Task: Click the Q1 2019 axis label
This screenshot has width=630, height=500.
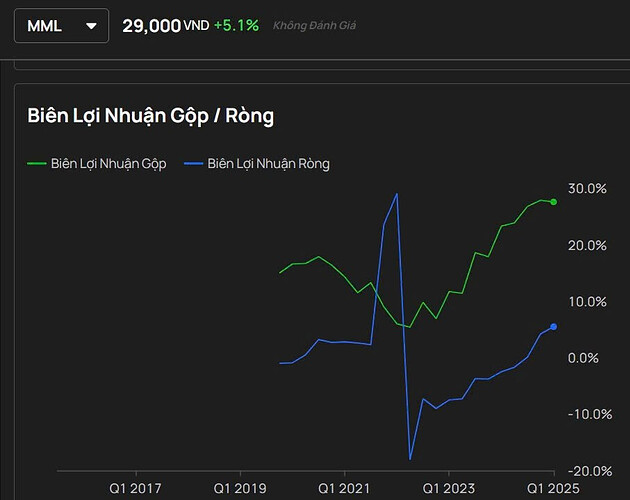Action: (240, 489)
